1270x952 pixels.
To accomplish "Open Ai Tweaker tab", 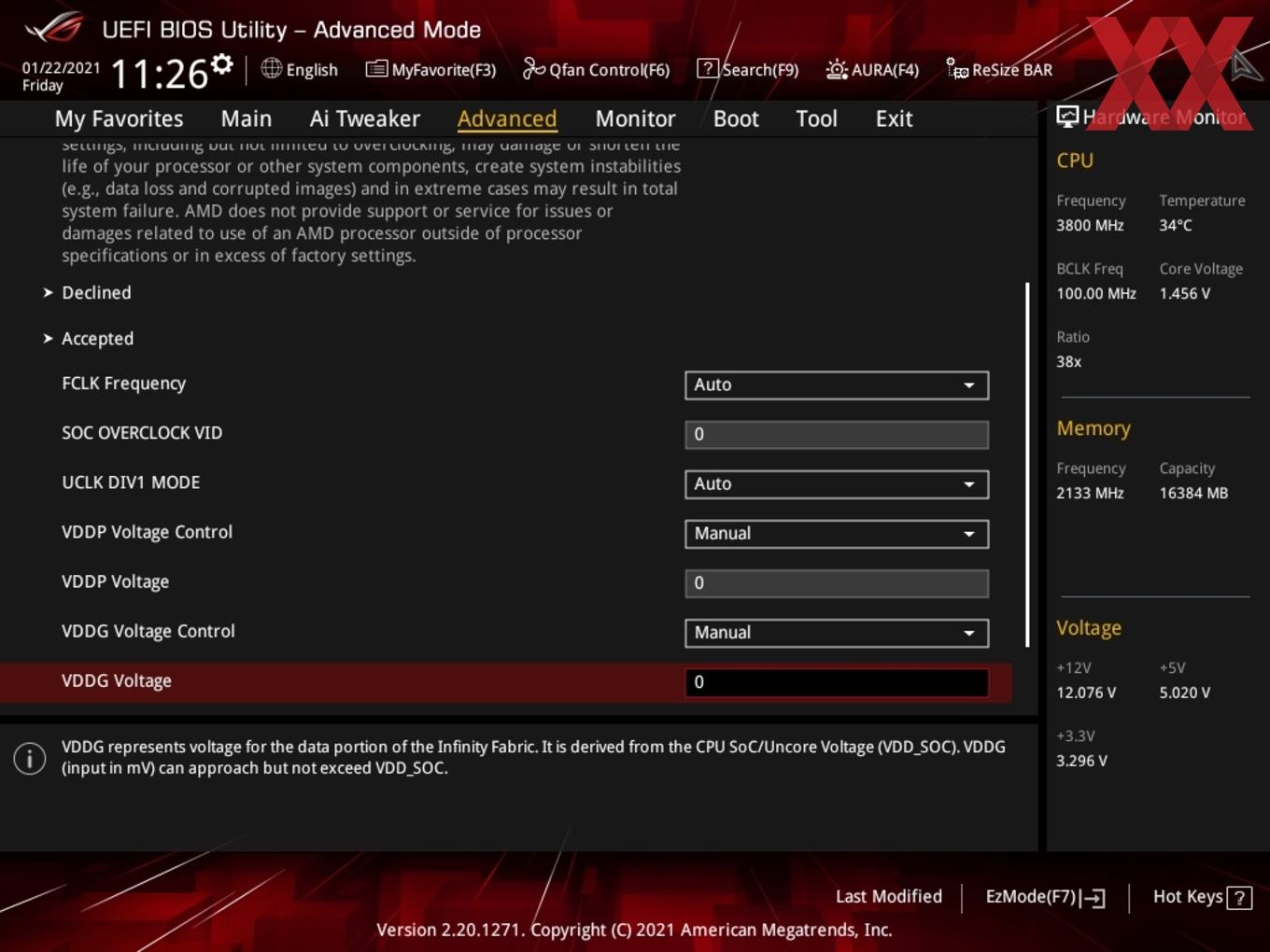I will pos(365,119).
